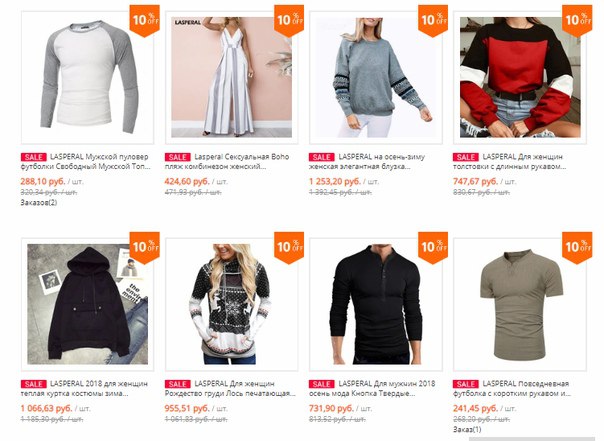View the khaki short sleeve t-shirt image
Image resolution: width=604 pixels, height=441 pixels.
point(520,304)
